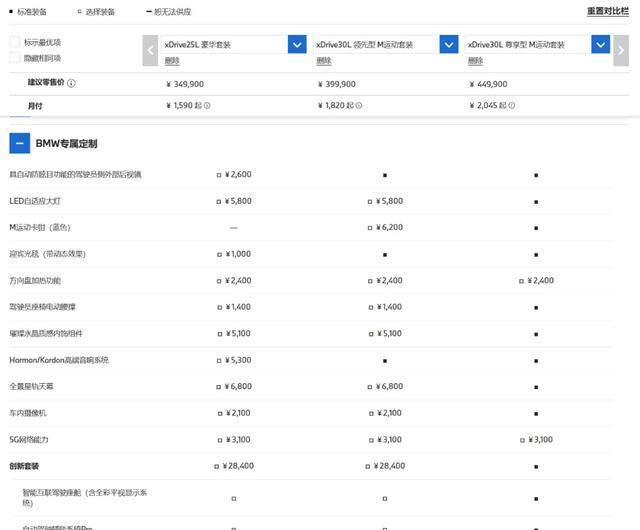640x530 pixels.
Task: Click info icon next to ¥1,820 起
Action: [x=359, y=105]
